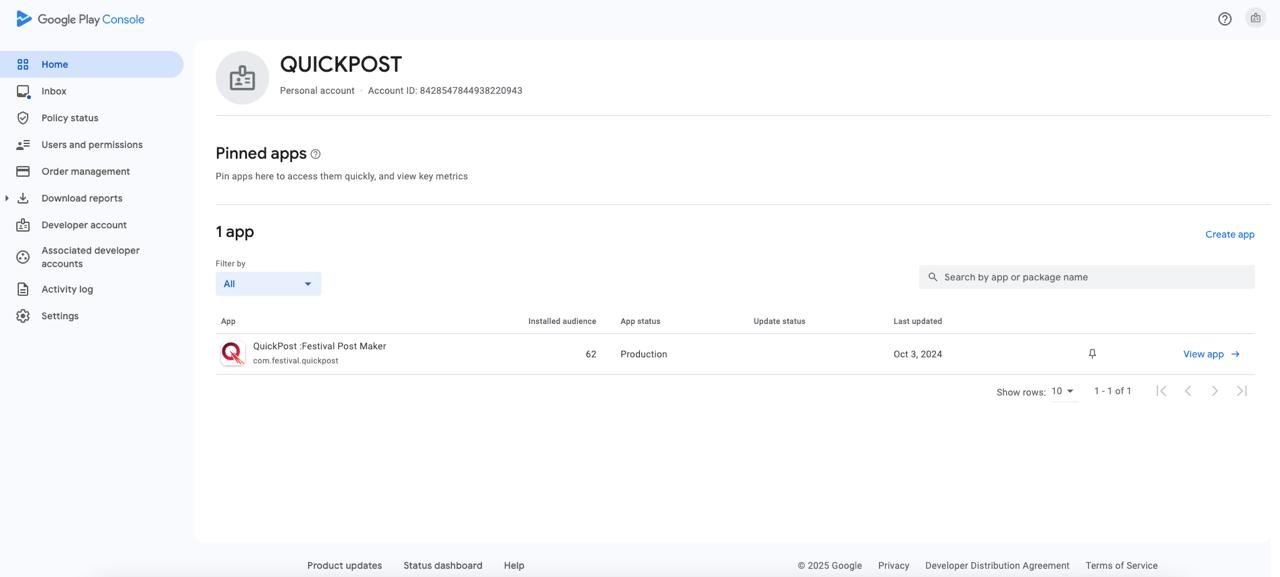The width and height of the screenshot is (1280, 577).
Task: Click the QuickPost :Festival Post Maker name
Action: [320, 346]
